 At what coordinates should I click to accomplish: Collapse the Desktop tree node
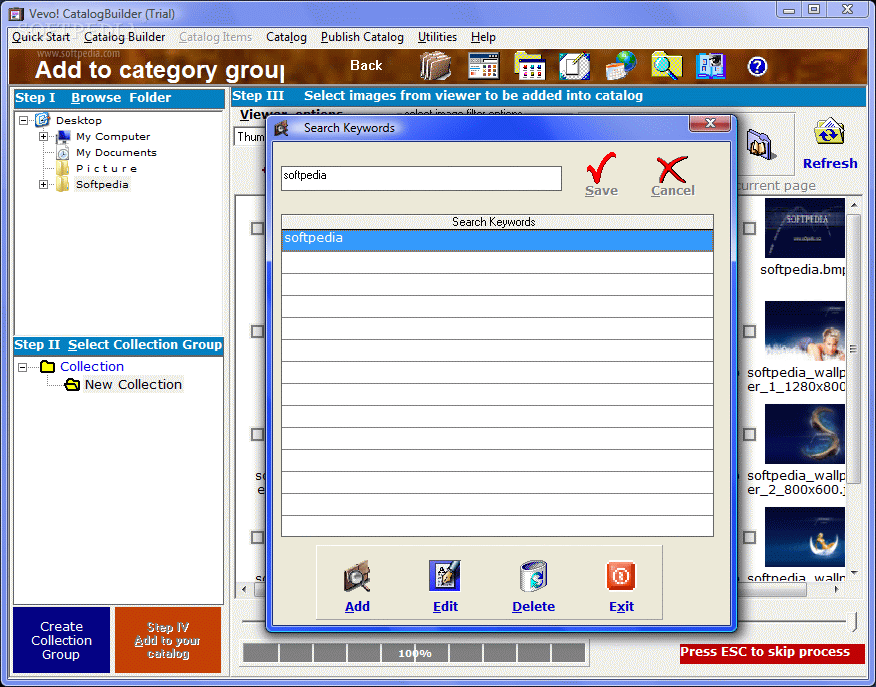click(23, 120)
